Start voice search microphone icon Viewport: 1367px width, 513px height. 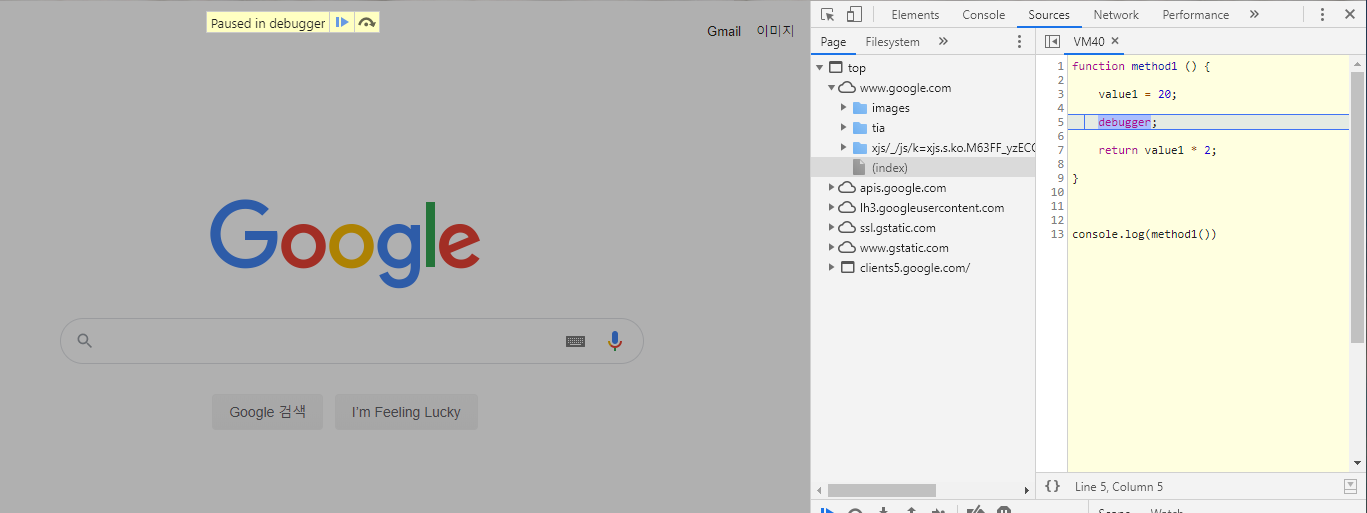(x=615, y=341)
